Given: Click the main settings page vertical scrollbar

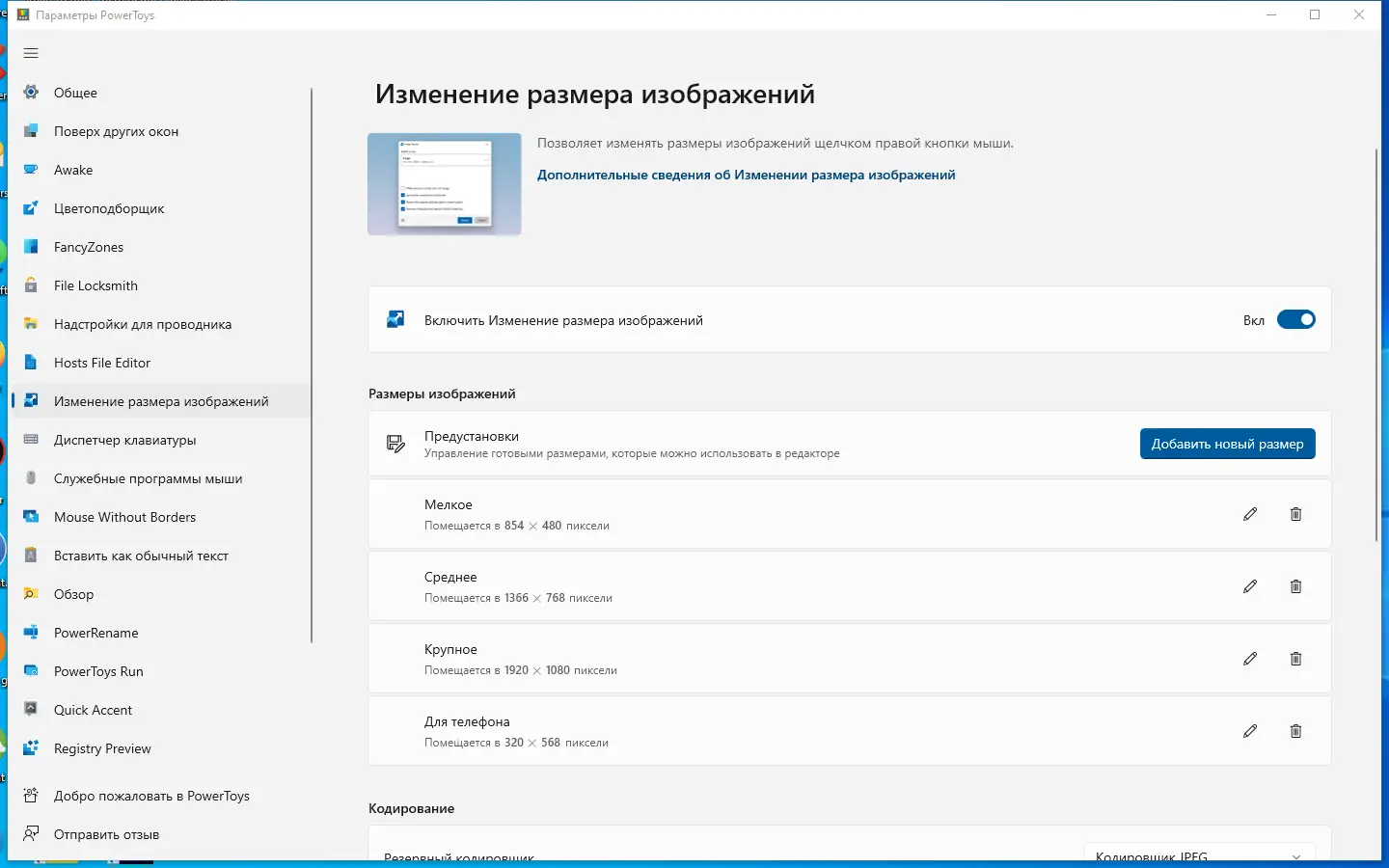Looking at the screenshot, I should (1376, 345).
